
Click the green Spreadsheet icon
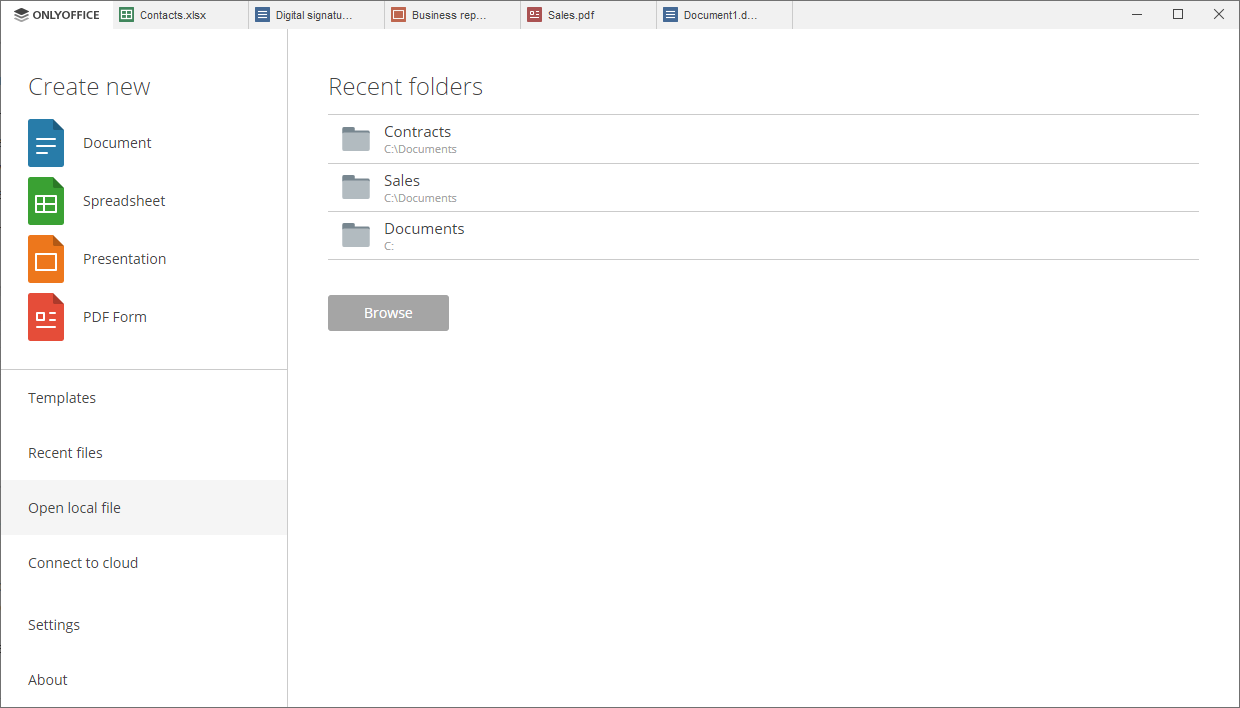(46, 201)
